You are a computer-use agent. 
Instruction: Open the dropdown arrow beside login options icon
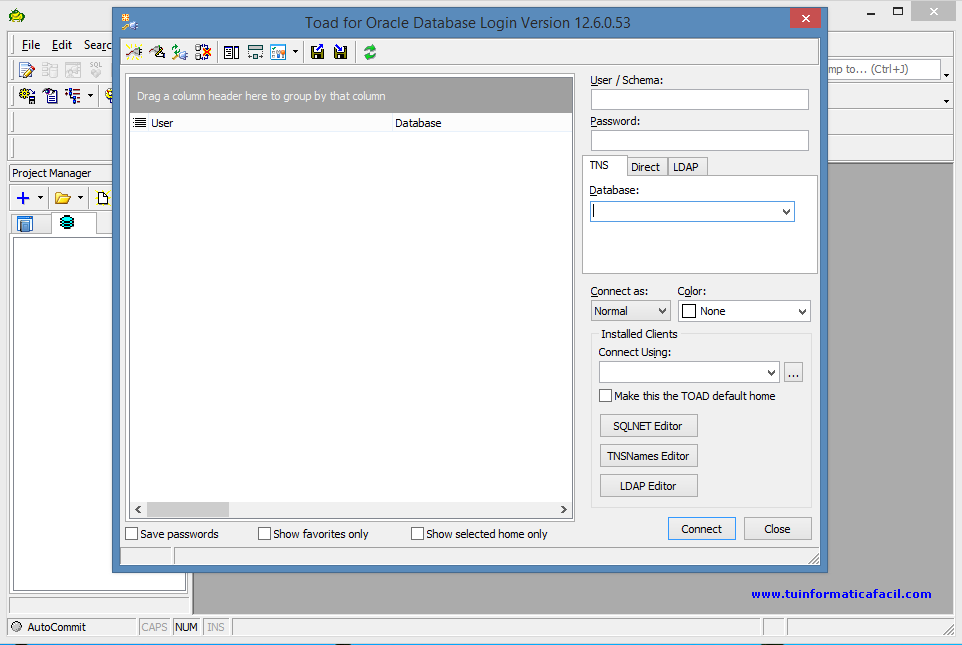click(x=295, y=53)
